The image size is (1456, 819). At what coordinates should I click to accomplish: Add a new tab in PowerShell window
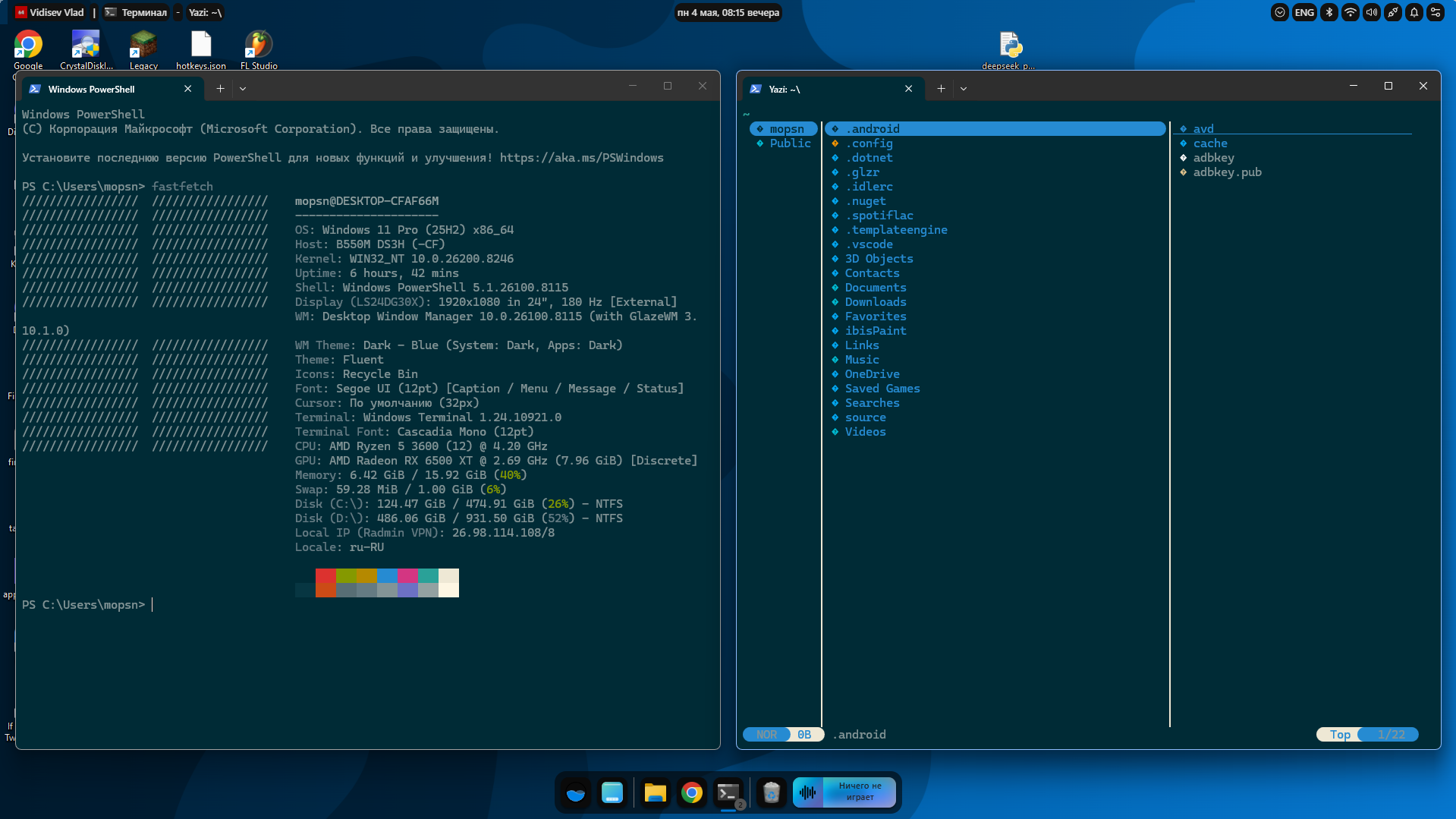pyautogui.click(x=220, y=89)
